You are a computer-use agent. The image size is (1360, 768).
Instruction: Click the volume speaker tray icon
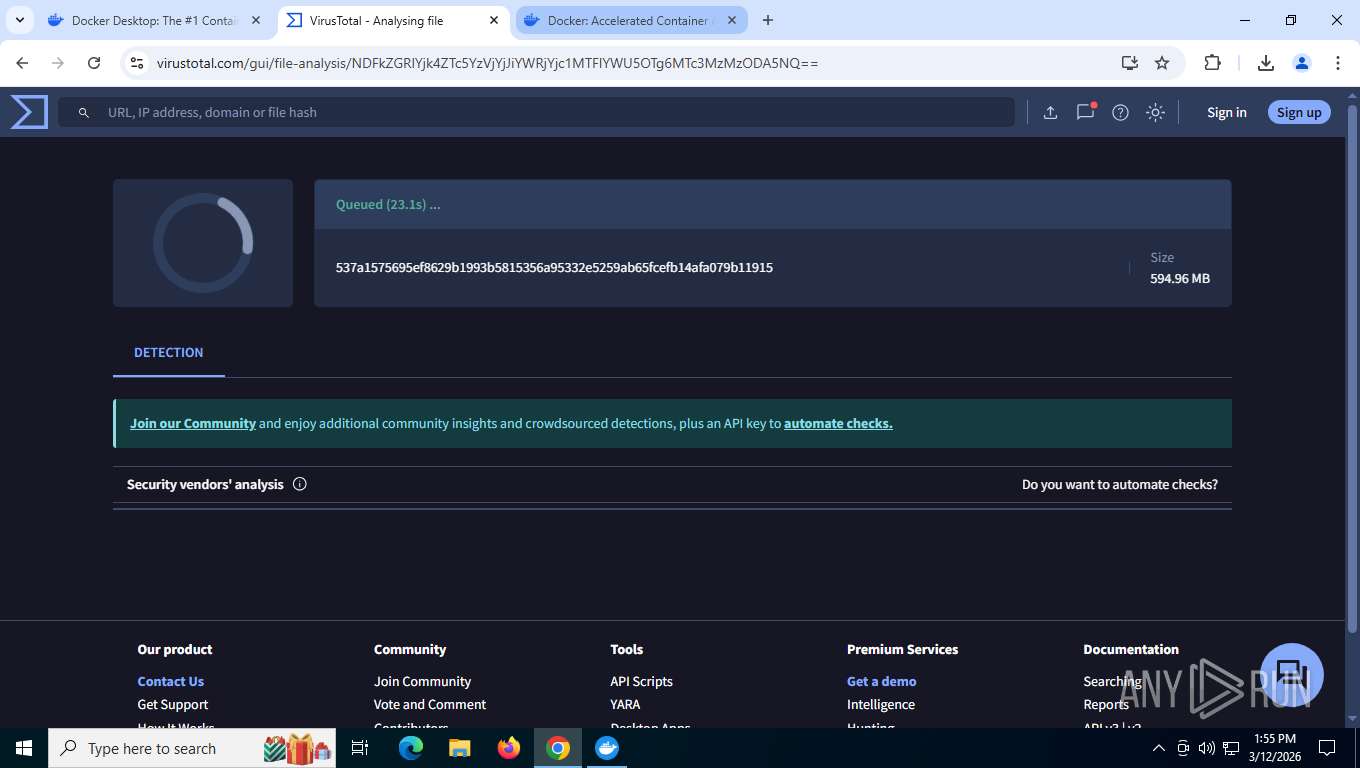(x=1206, y=748)
